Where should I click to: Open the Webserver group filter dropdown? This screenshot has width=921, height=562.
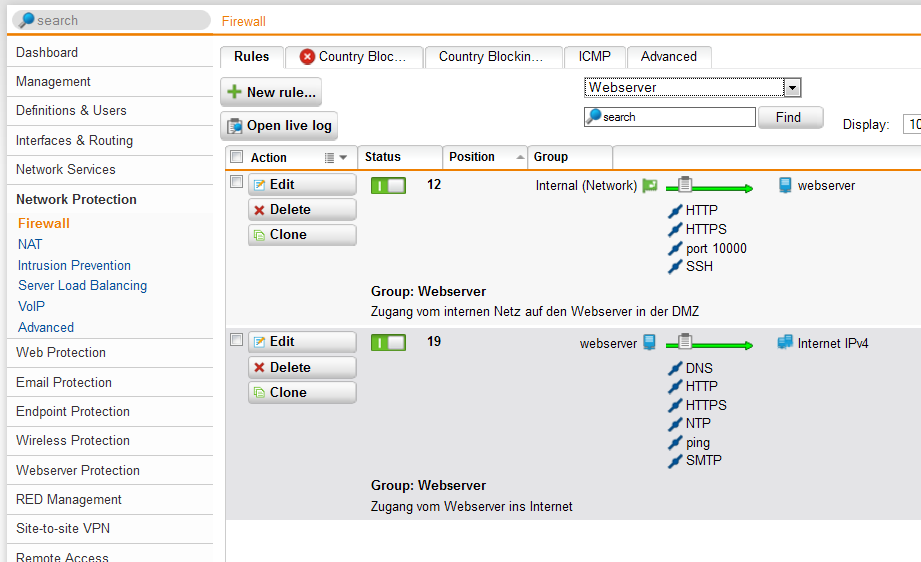[x=792, y=88]
